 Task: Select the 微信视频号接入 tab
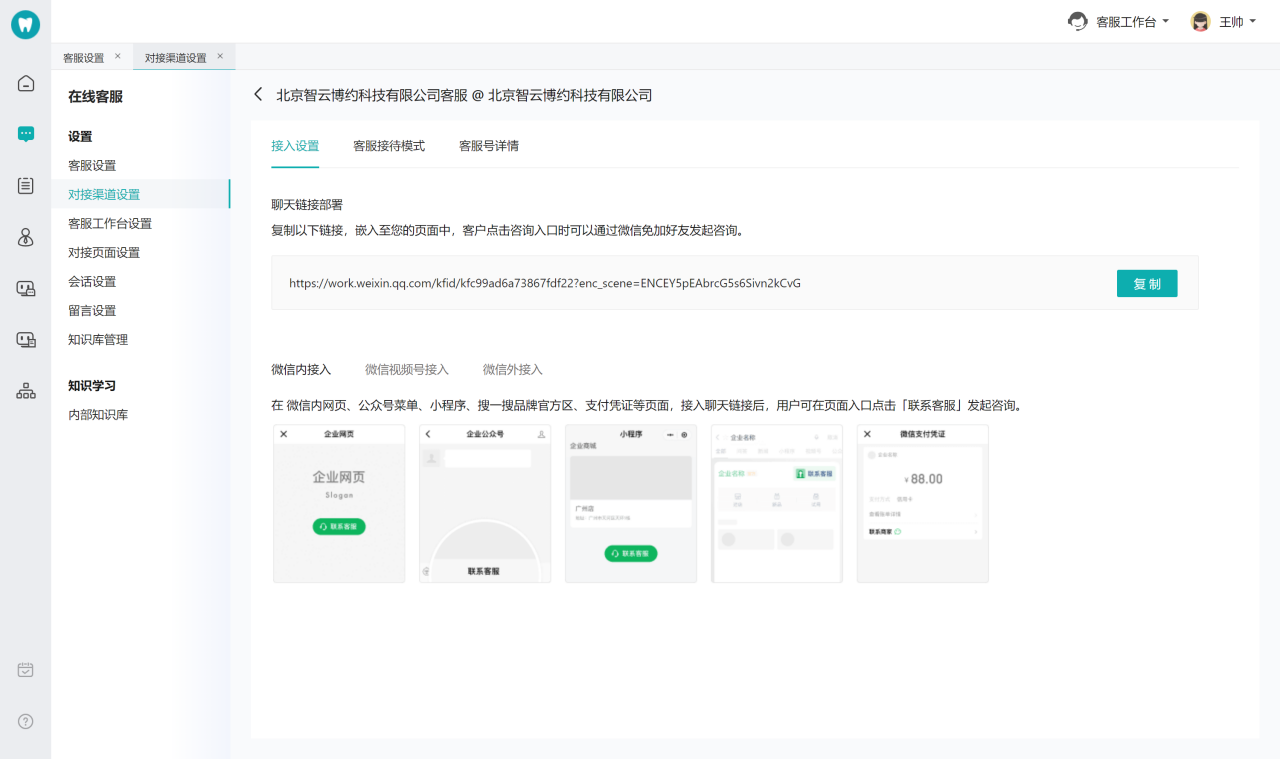tap(407, 369)
